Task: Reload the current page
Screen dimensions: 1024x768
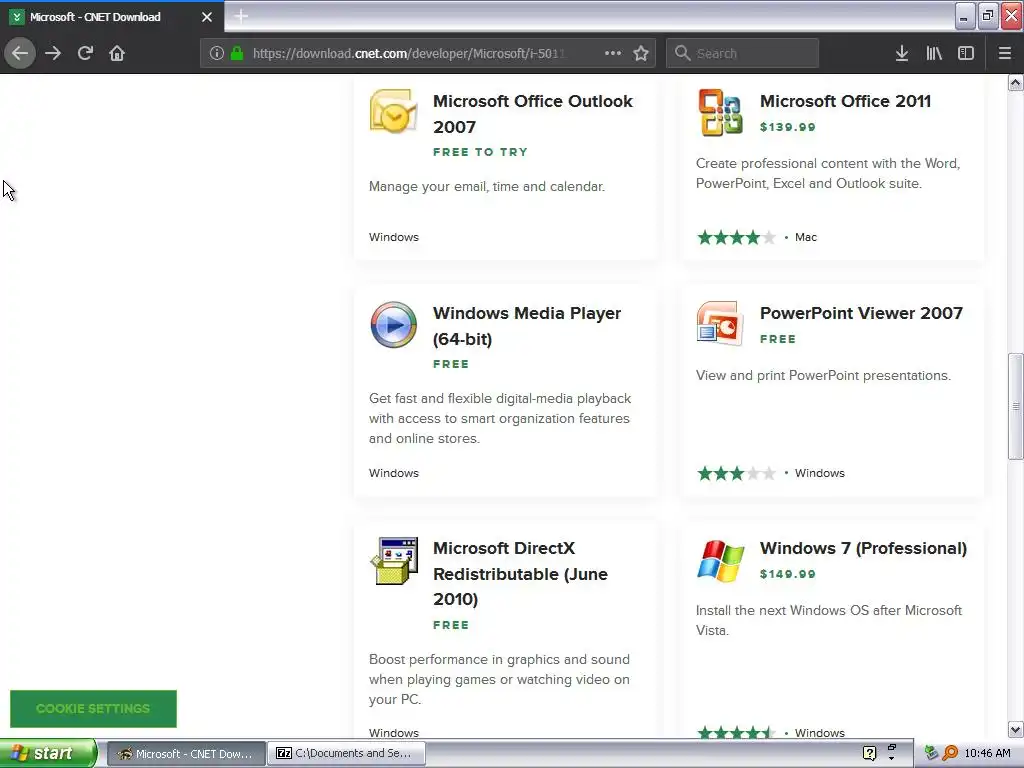Action: pos(85,53)
